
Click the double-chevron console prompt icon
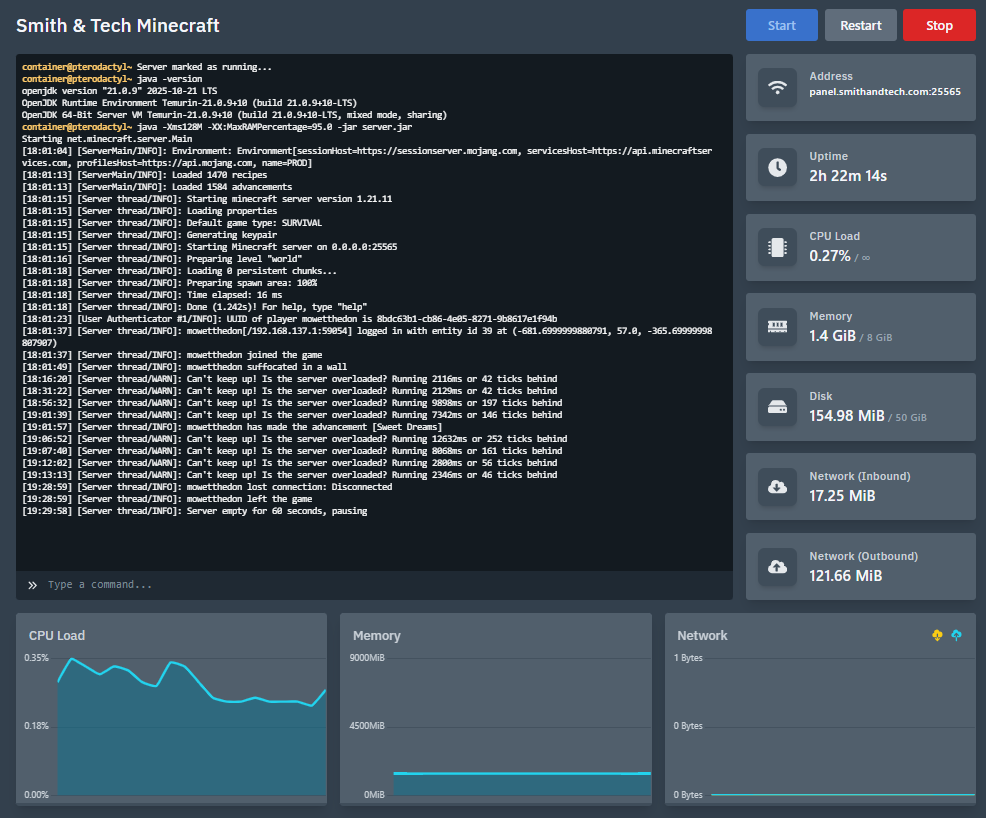point(32,585)
